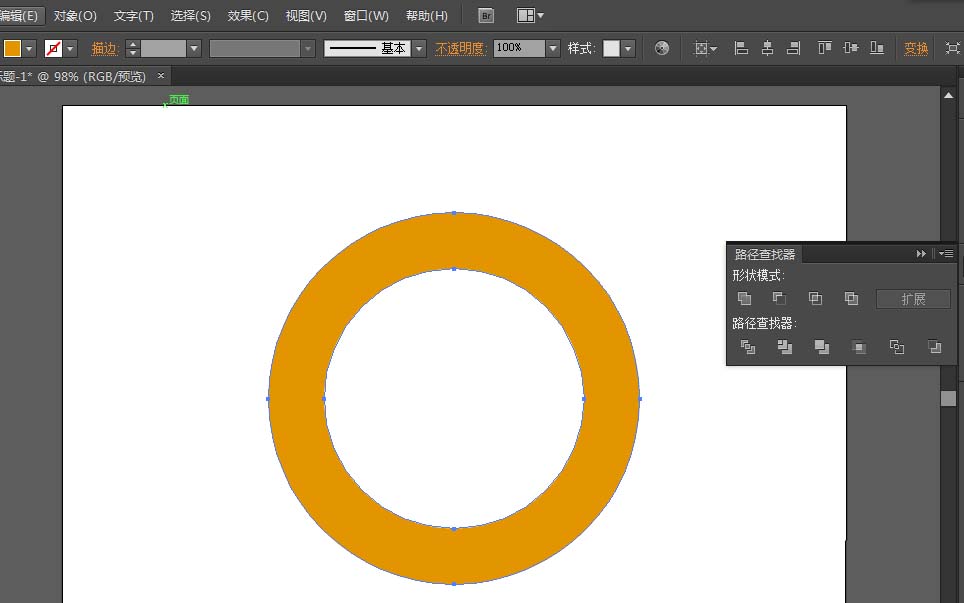964x603 pixels.
Task: Open the opacity percentage dropdown
Action: (x=555, y=47)
